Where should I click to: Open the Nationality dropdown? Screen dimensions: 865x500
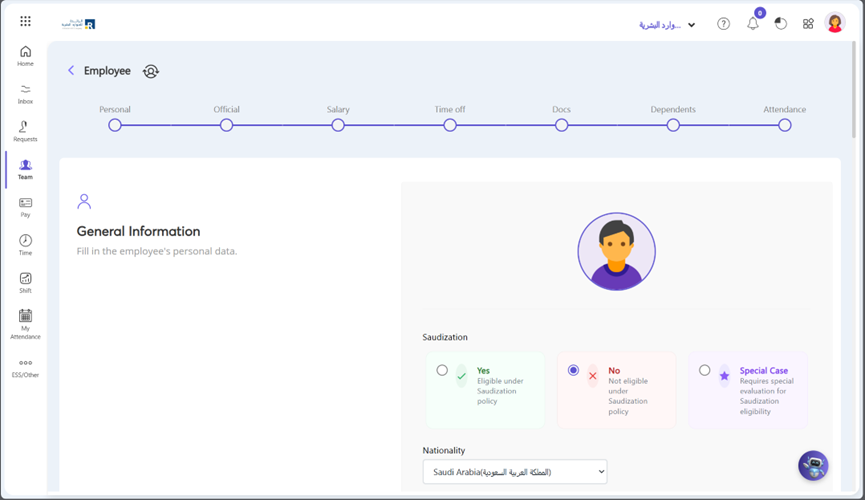tap(515, 472)
